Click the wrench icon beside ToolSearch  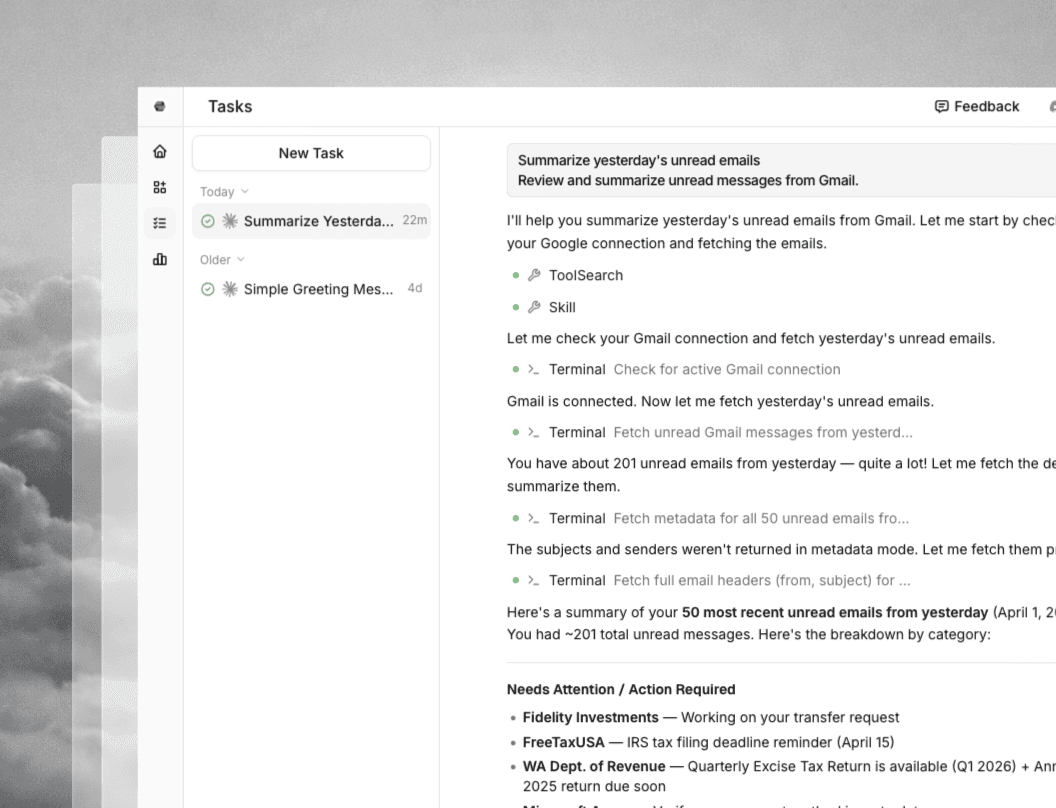click(534, 275)
